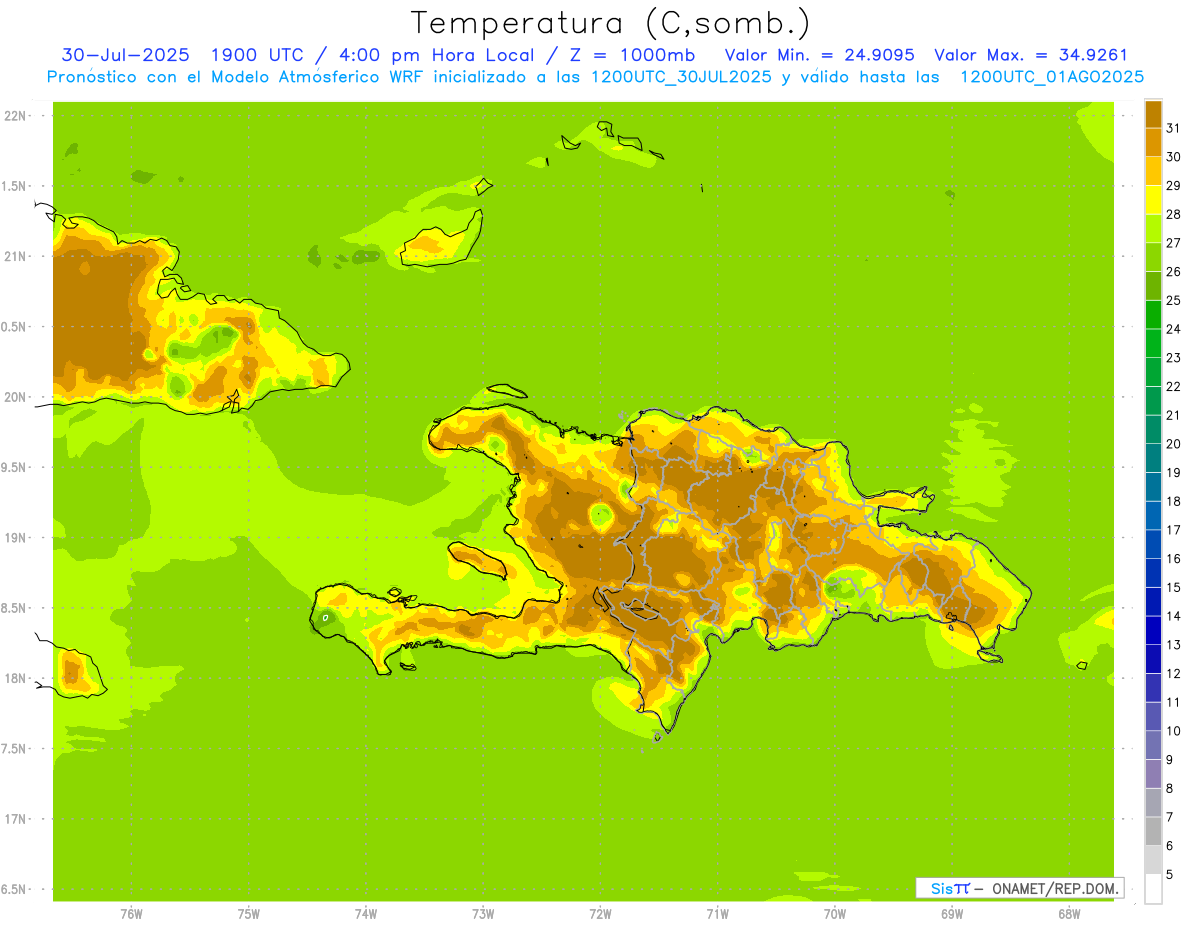Click the '18N' latitude axis label

click(14, 678)
